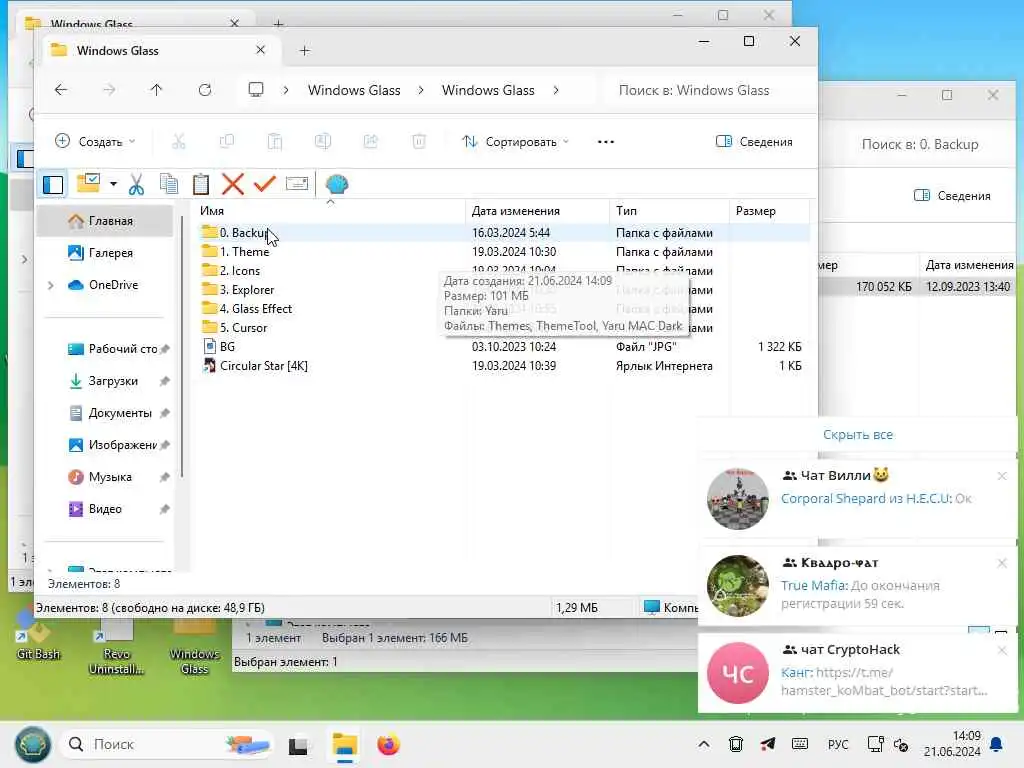Click second Windows Glass breadcrumb segment
This screenshot has height=768, width=1024.
click(488, 90)
